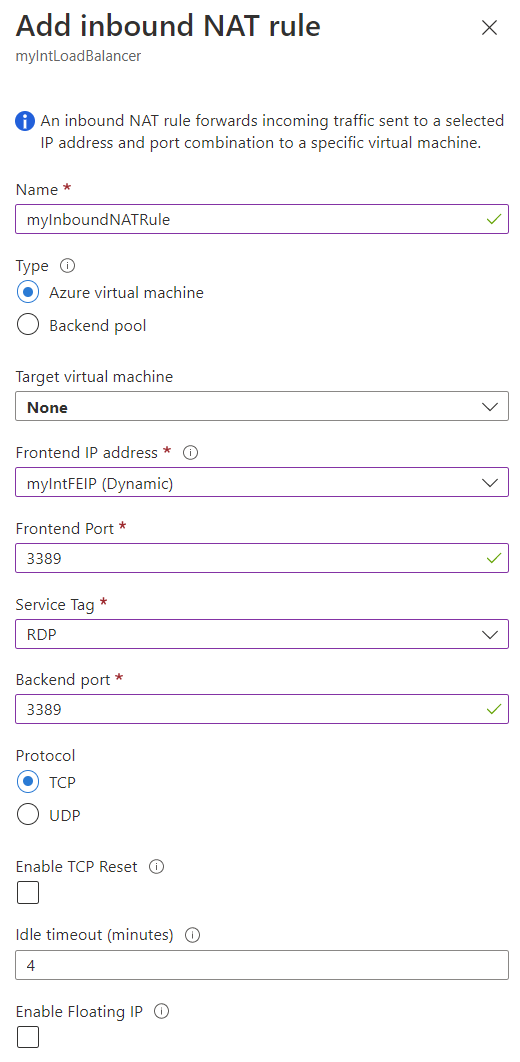
Task: Check the Enable Floating IP checkbox
Action: pos(28,1037)
